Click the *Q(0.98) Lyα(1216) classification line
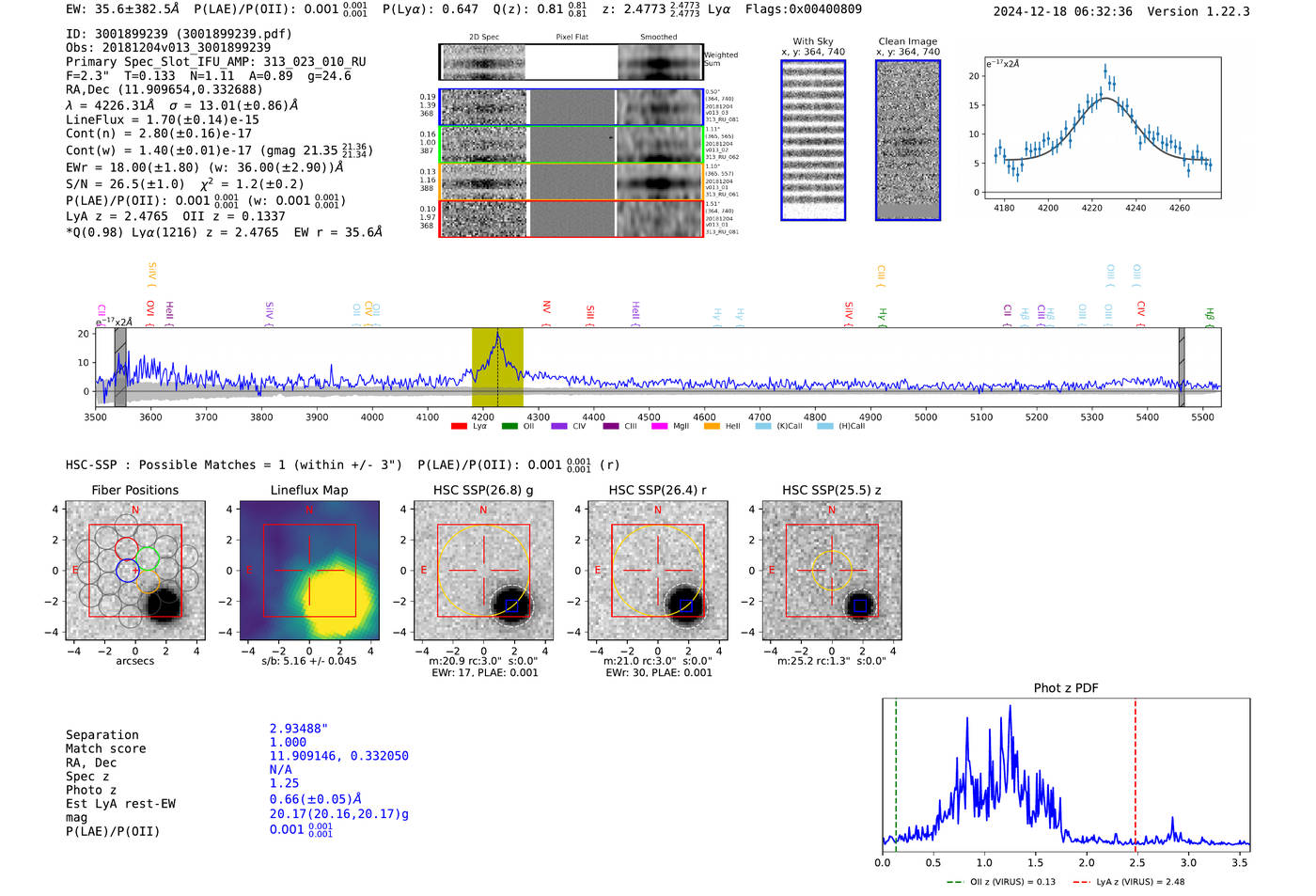Screen dimensions: 1316x896 224,232
